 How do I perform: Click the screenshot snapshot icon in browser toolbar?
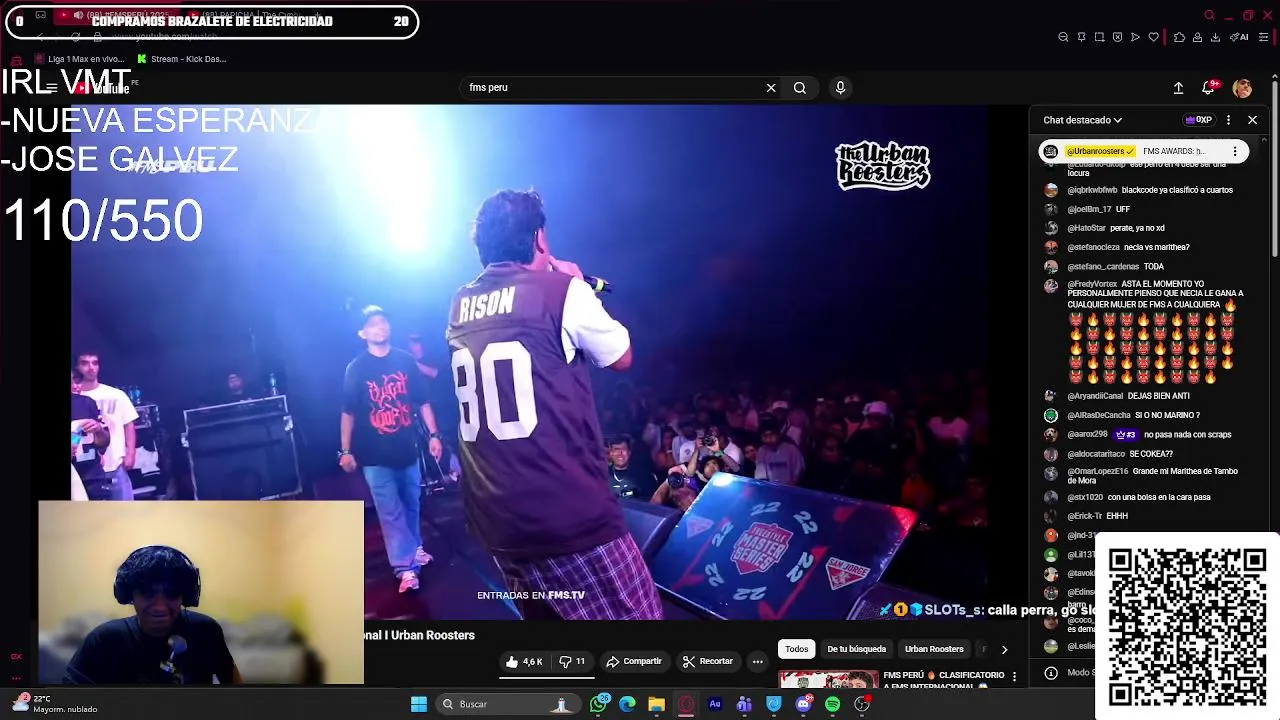(1099, 37)
